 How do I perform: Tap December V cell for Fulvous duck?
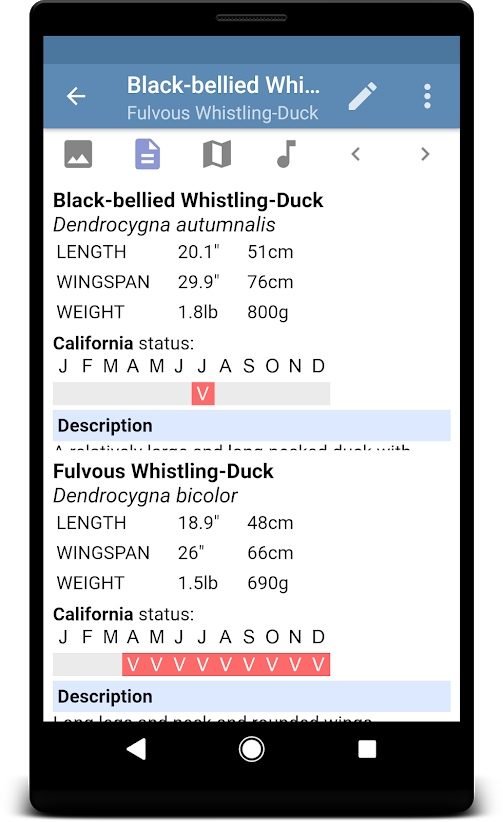coord(318,664)
